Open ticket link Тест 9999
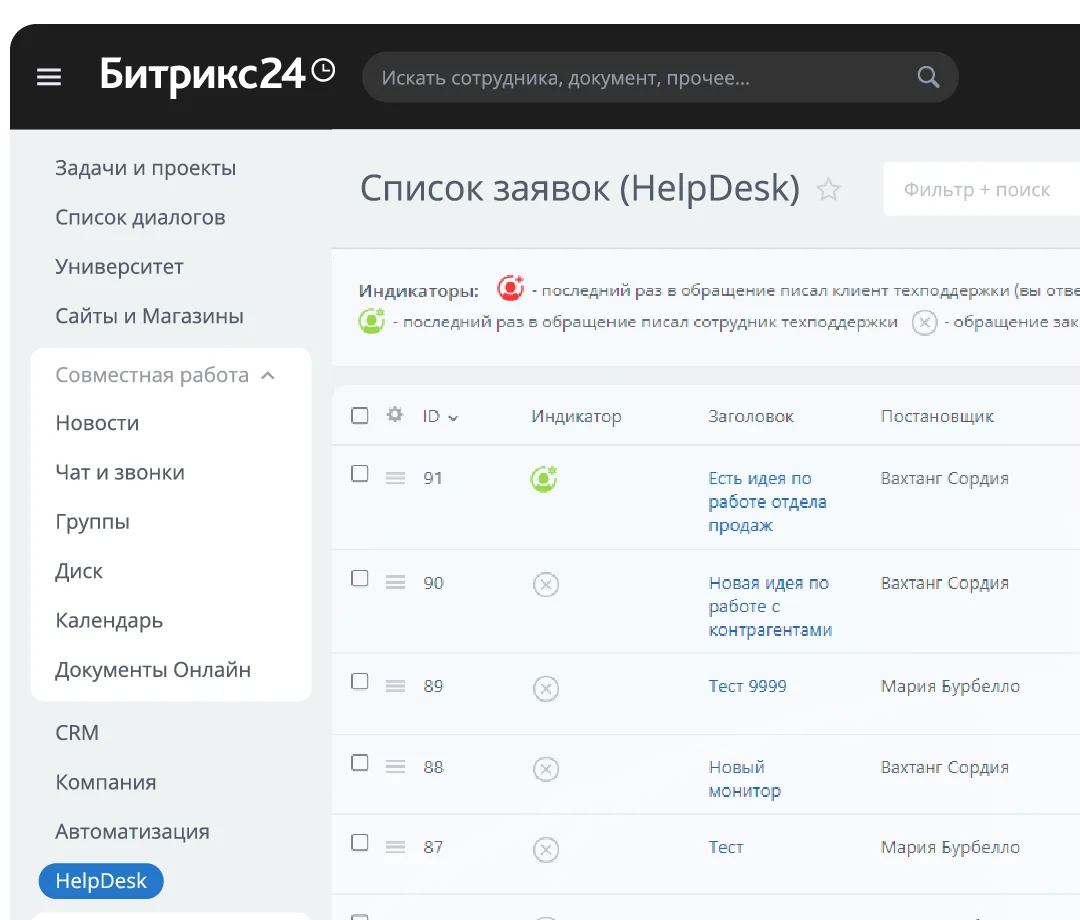Viewport: 1080px width, 920px height. (x=747, y=686)
